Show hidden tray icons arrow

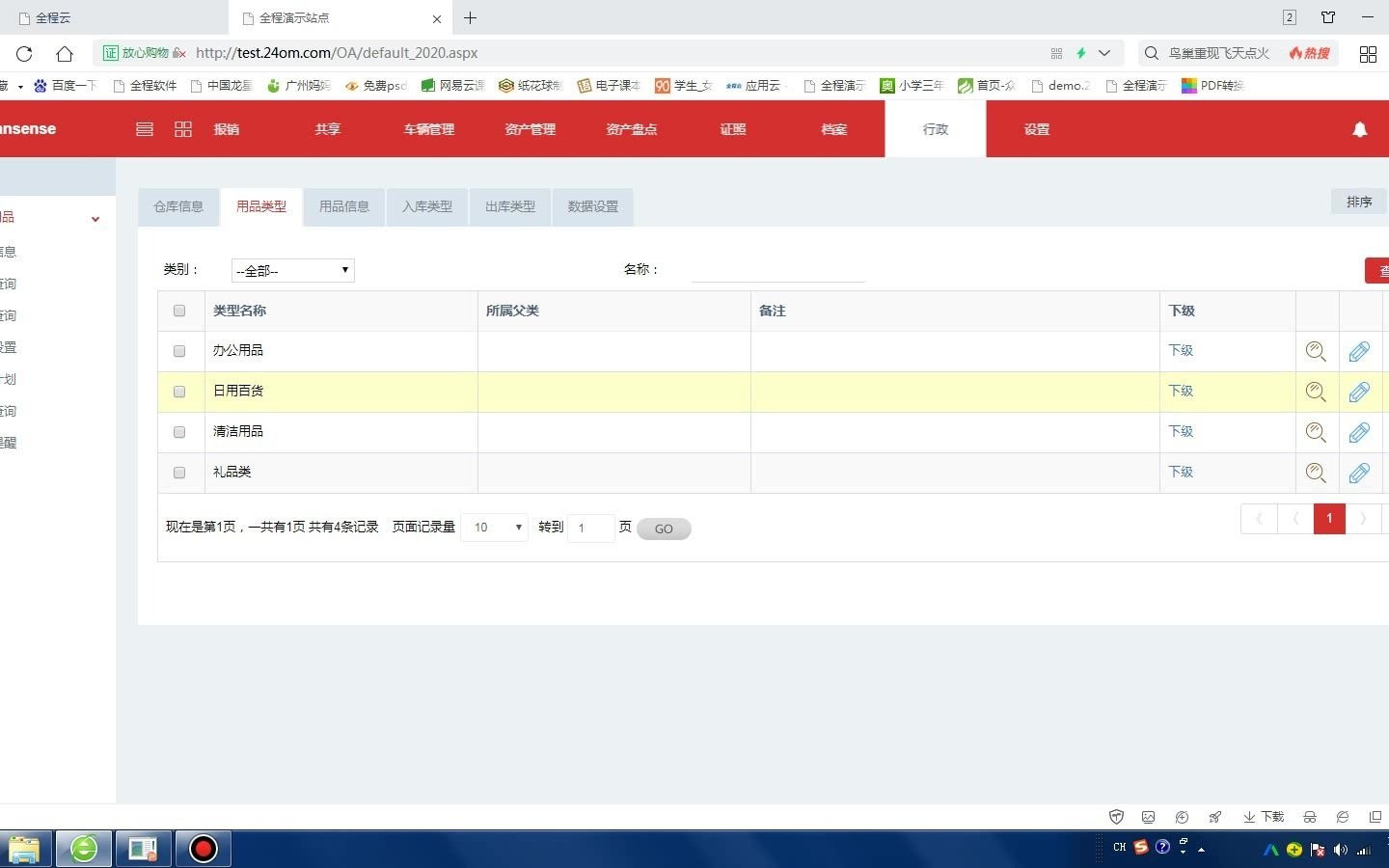click(1201, 850)
